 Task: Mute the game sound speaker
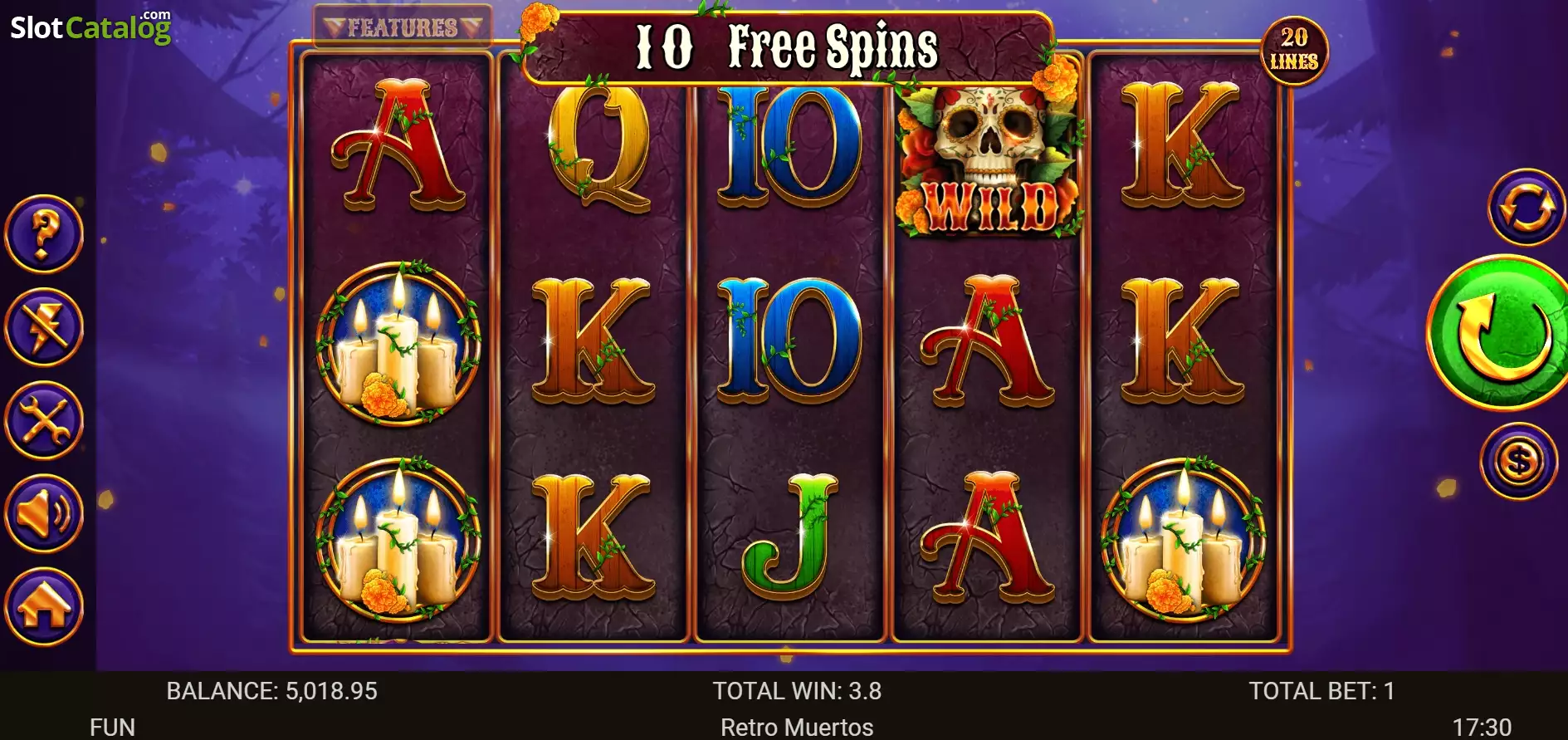(x=44, y=513)
